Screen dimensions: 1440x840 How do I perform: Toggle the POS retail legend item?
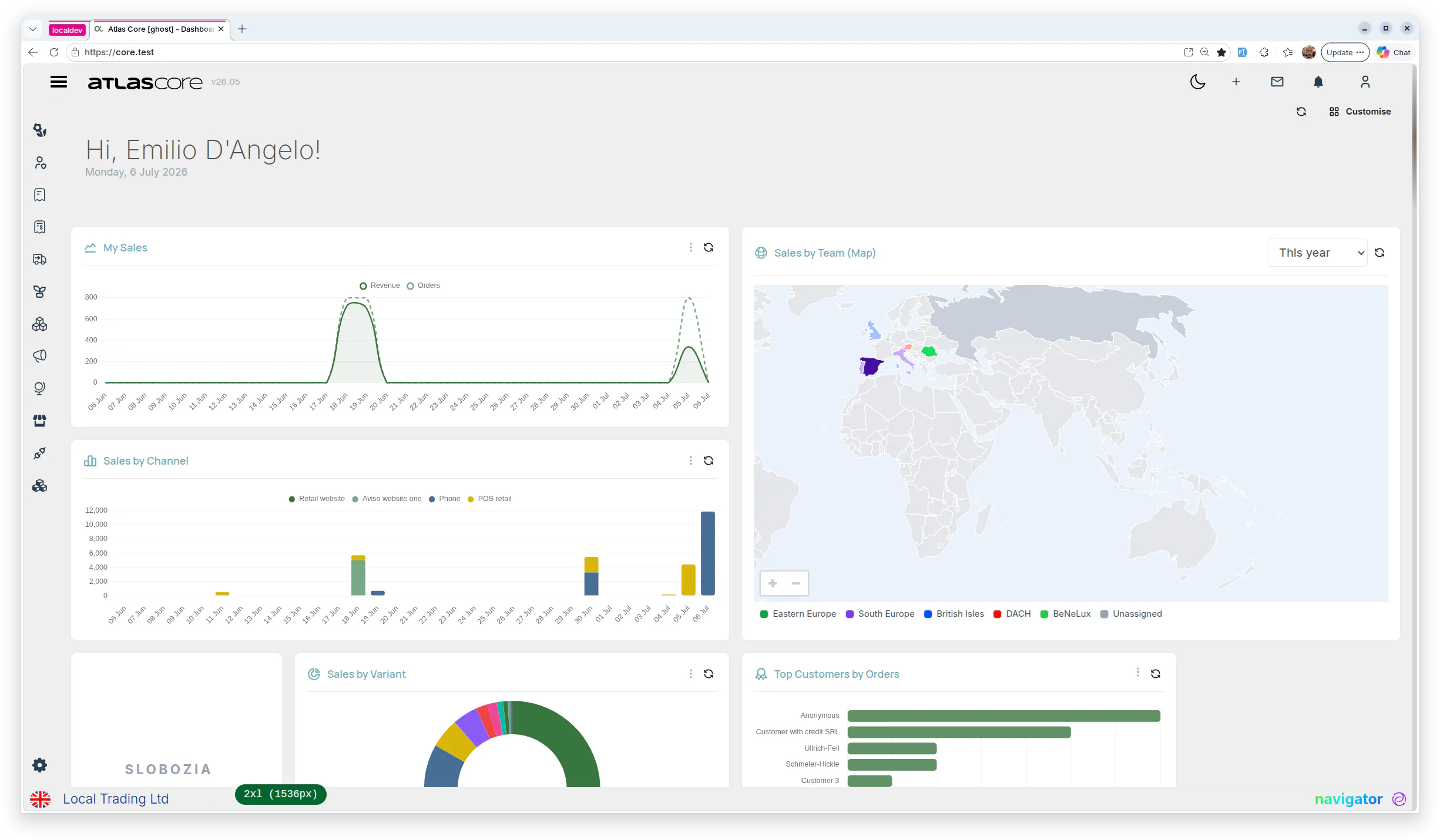click(489, 499)
